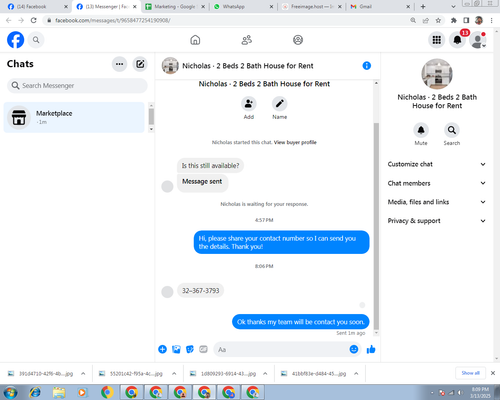This screenshot has height=400, width=500.
Task: Search in conversation magnifier icon
Action: tap(452, 130)
